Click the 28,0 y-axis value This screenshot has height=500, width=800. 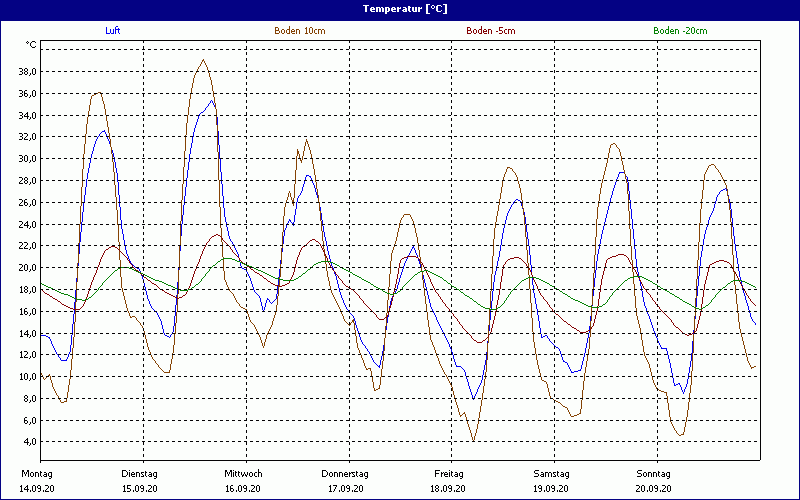tap(27, 181)
